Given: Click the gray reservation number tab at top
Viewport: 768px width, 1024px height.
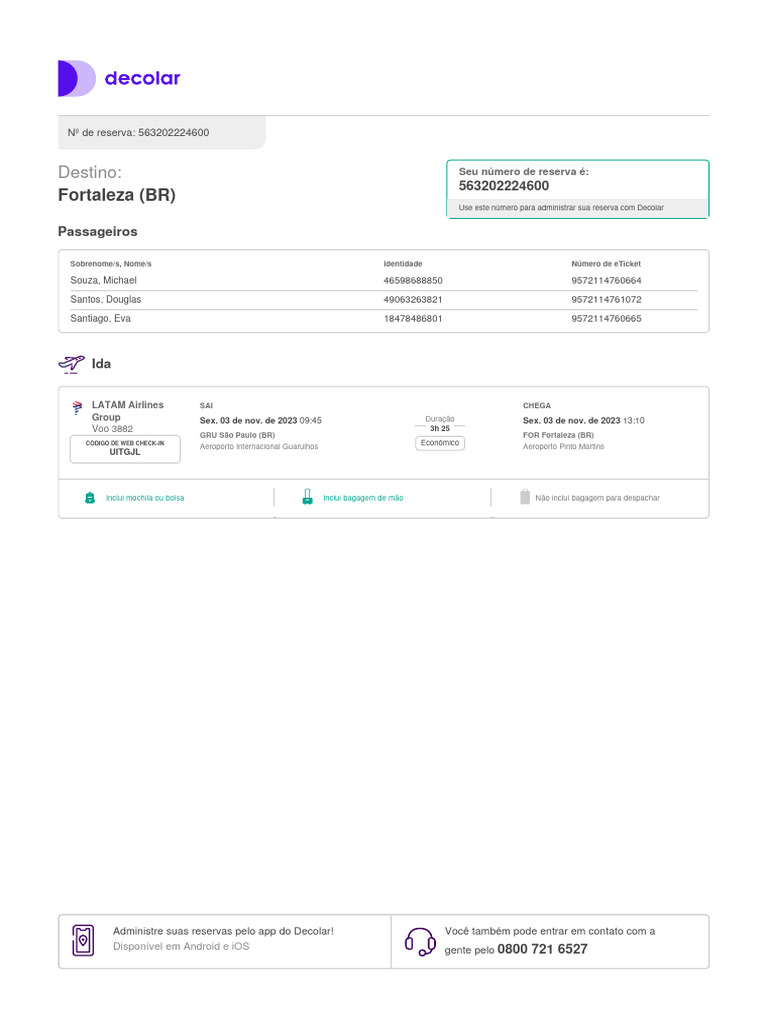Looking at the screenshot, I should pyautogui.click(x=162, y=133).
